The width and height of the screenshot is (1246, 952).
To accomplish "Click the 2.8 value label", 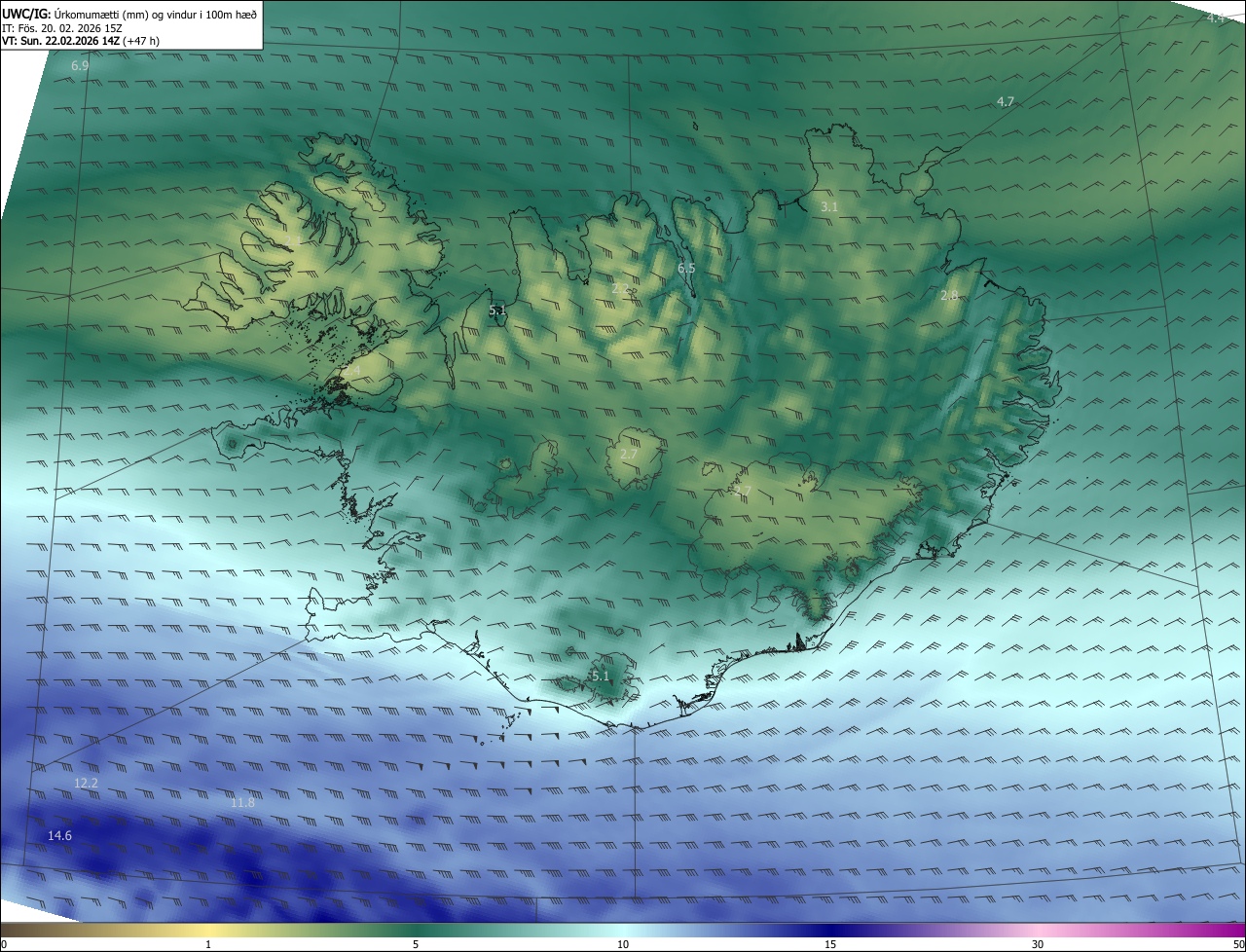I will click(x=949, y=295).
